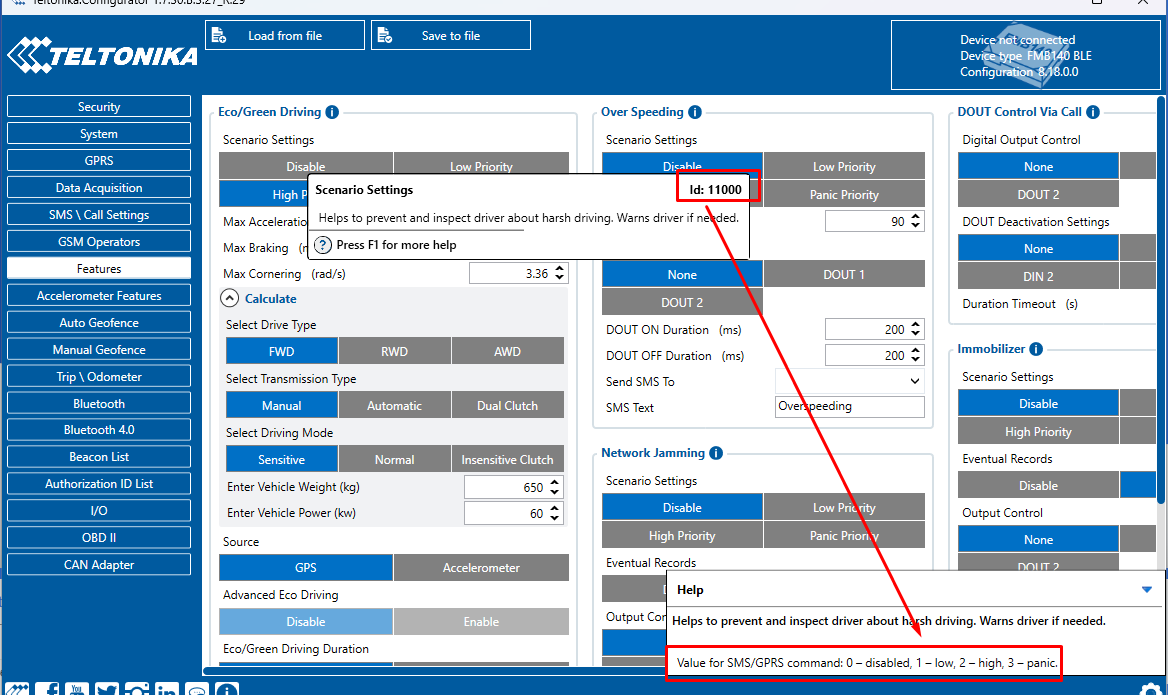Open the Security section
1168x695 pixels.
pos(99,107)
